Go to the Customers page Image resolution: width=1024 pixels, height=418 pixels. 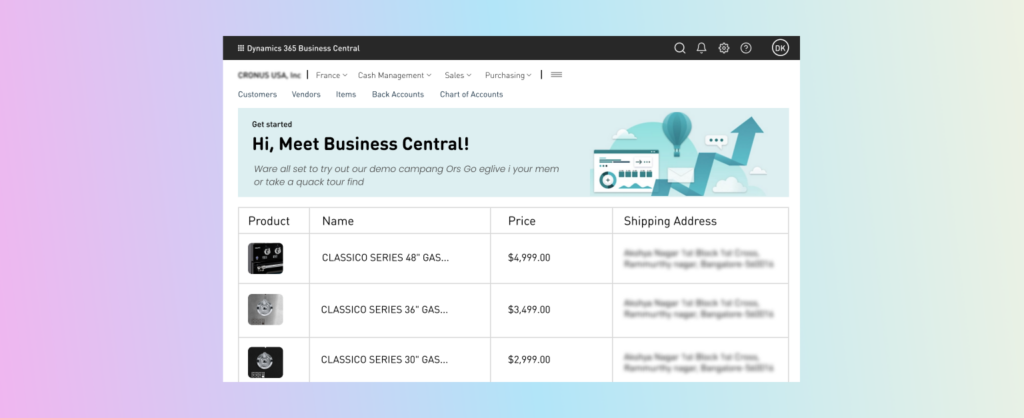[x=257, y=95]
